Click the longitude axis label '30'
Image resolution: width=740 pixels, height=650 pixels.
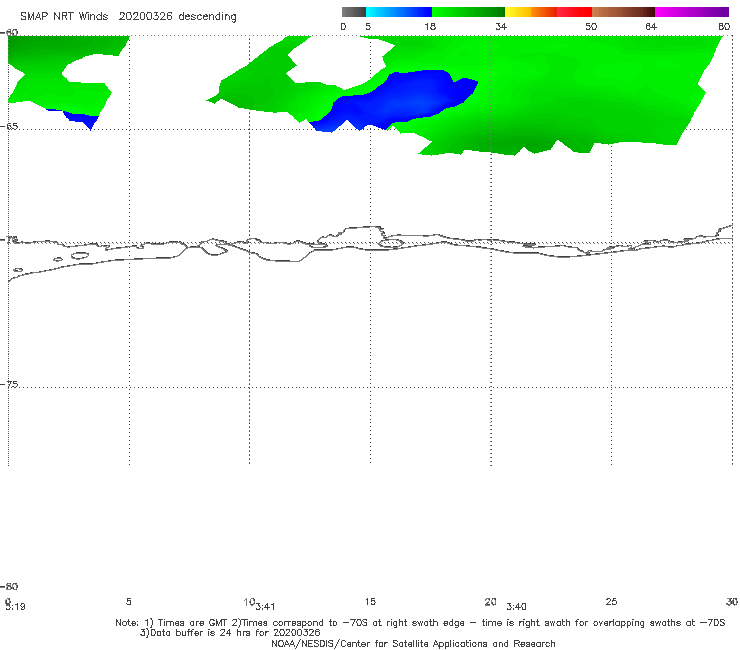click(732, 601)
